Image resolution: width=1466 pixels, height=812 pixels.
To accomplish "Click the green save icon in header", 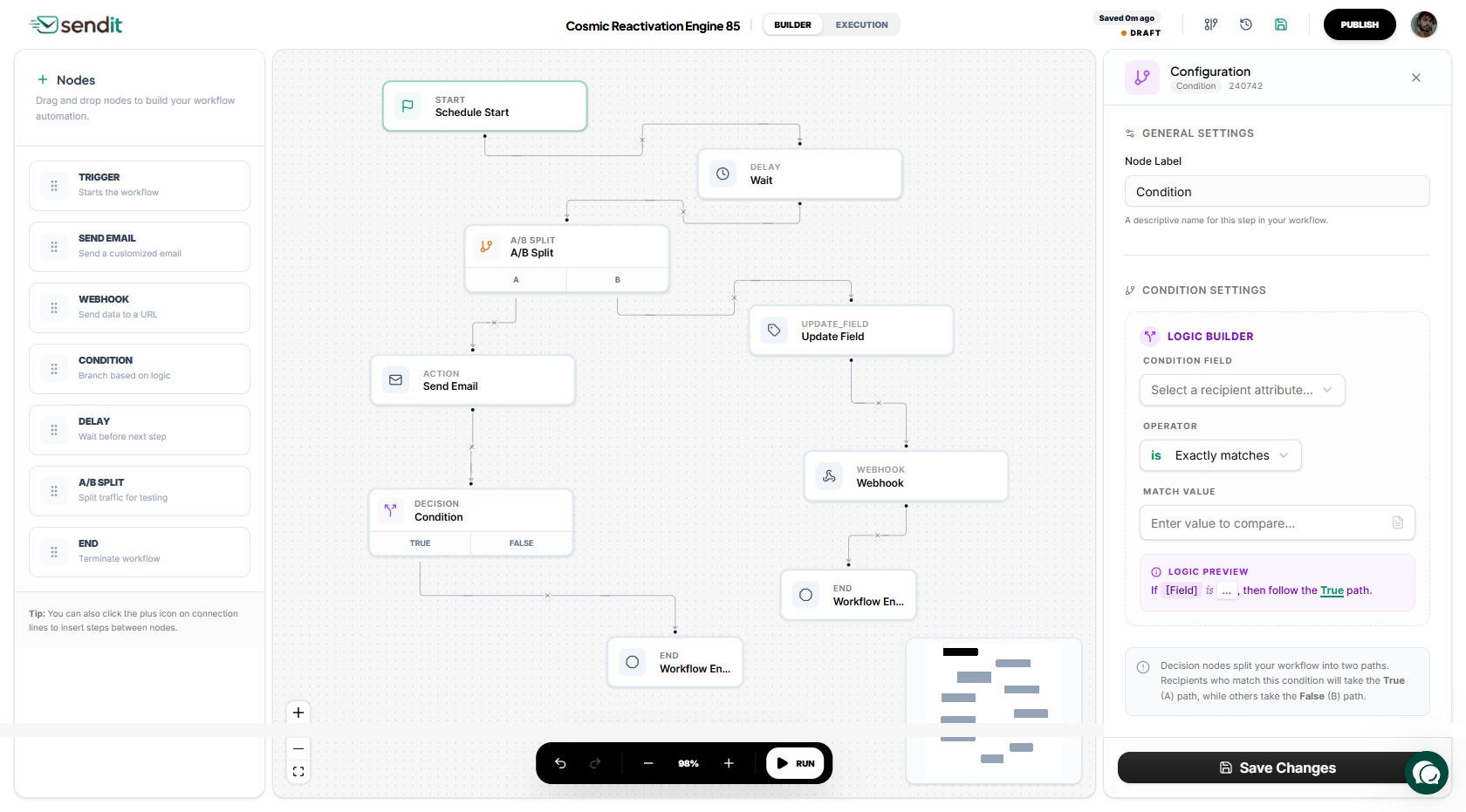I will tap(1280, 24).
